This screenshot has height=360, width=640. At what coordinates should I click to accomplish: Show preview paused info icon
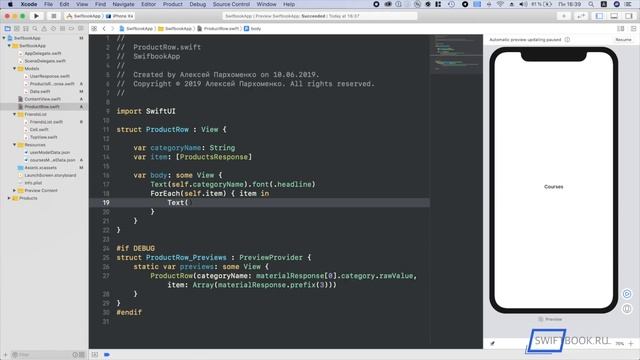coord(567,40)
